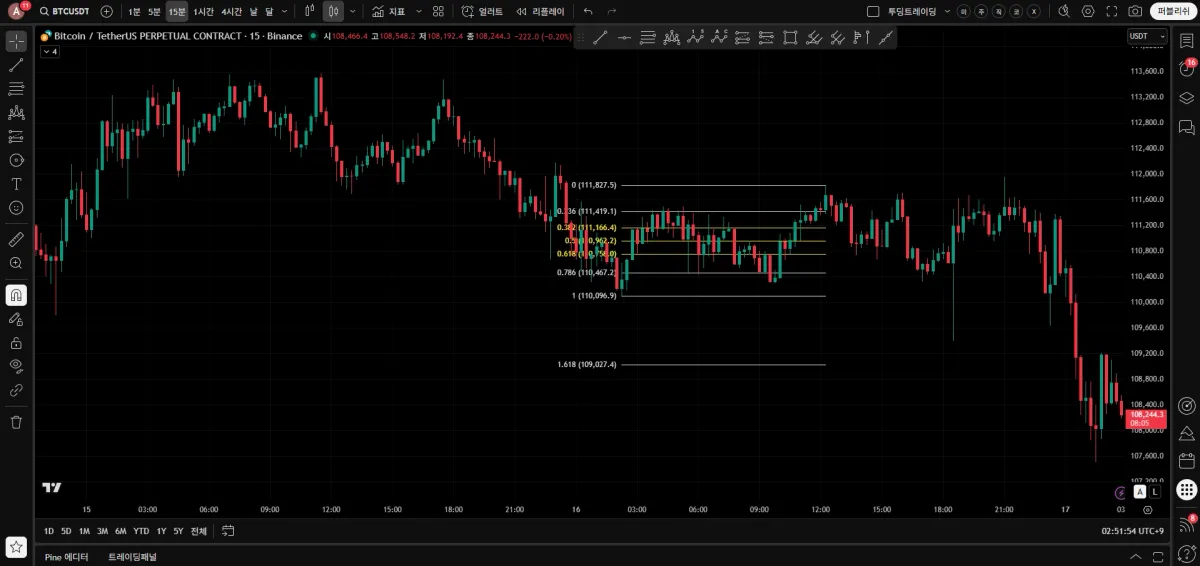Toggle lock all drawings
The width and height of the screenshot is (1200, 566).
(16, 343)
